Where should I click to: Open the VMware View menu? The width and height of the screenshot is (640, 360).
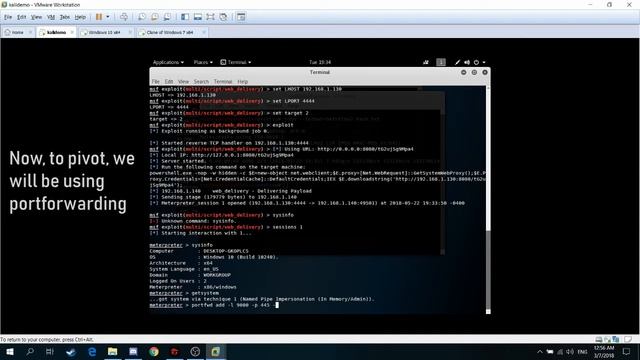(36, 17)
